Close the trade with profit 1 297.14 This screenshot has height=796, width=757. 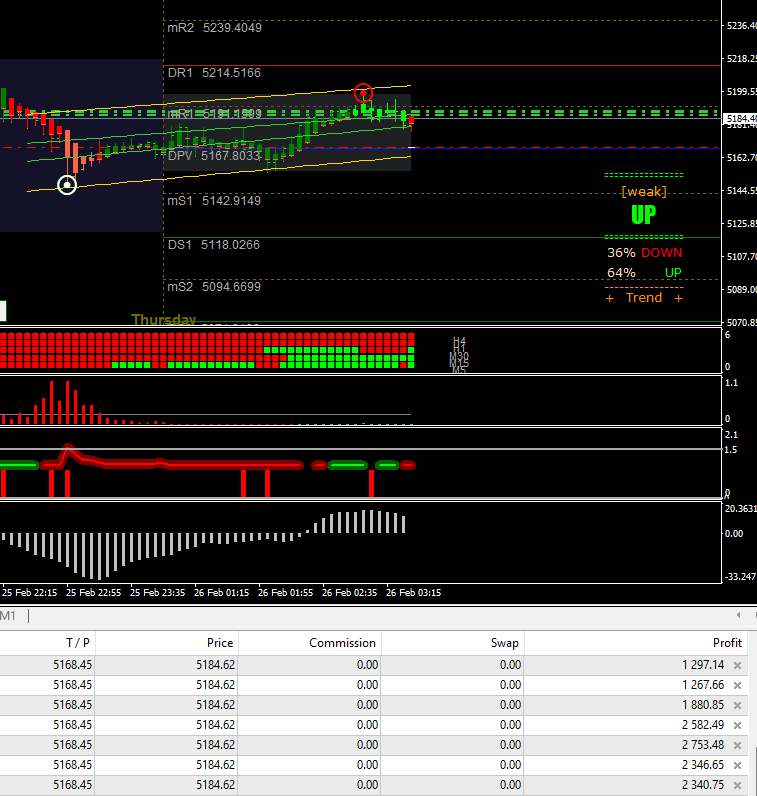tap(737, 665)
